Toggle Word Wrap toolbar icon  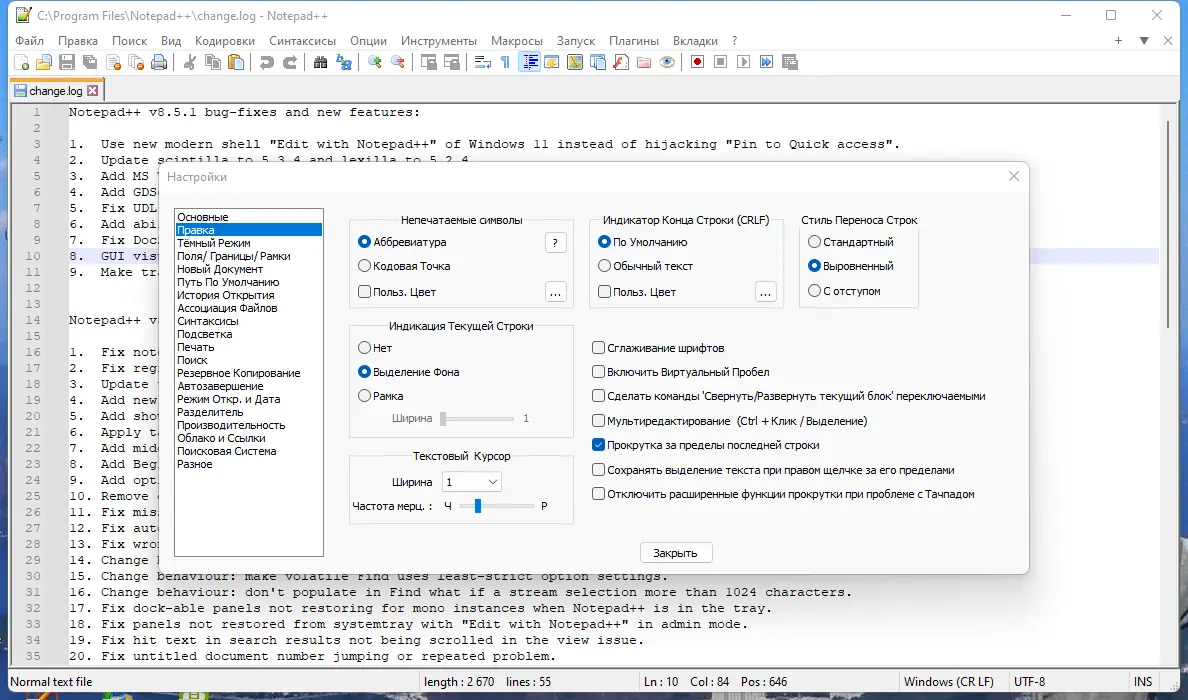click(x=483, y=62)
